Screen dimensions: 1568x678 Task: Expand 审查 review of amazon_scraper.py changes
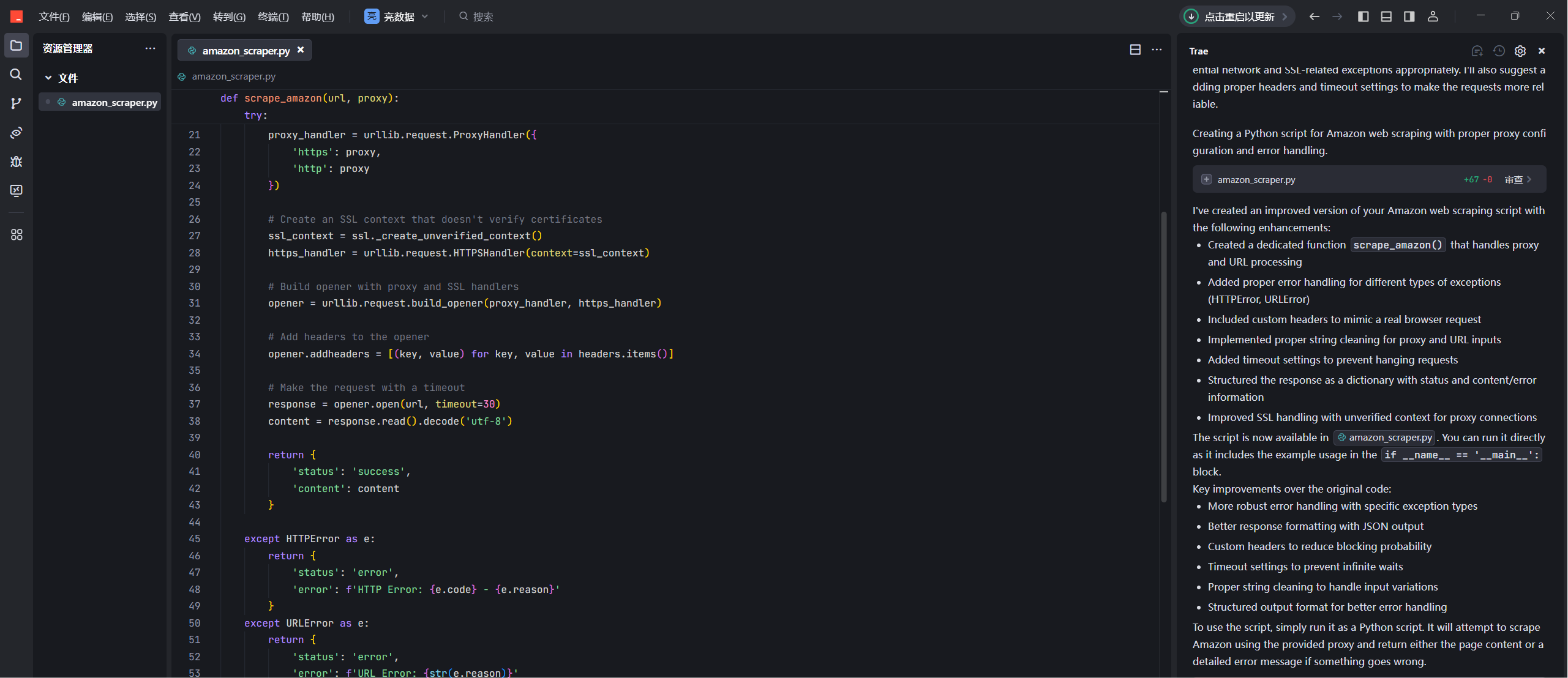(1518, 179)
